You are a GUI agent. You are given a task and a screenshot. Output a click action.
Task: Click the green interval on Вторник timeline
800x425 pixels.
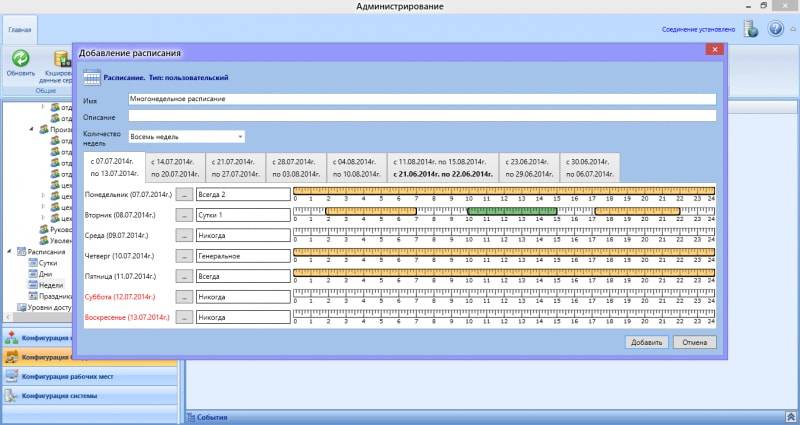pos(511,212)
